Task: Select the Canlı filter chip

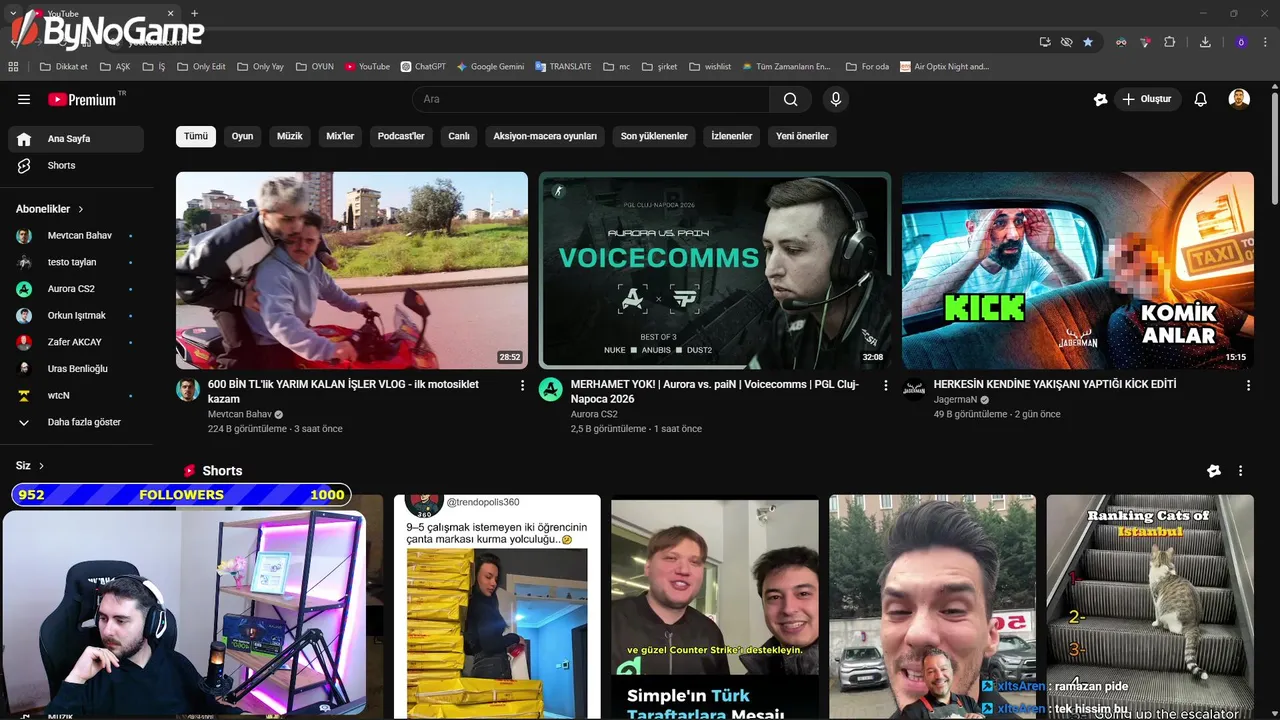Action: 459,136
